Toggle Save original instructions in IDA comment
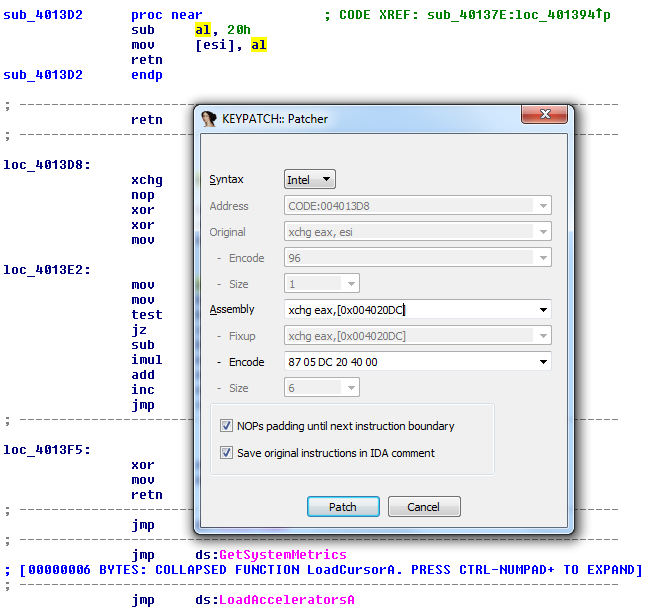 coord(227,453)
